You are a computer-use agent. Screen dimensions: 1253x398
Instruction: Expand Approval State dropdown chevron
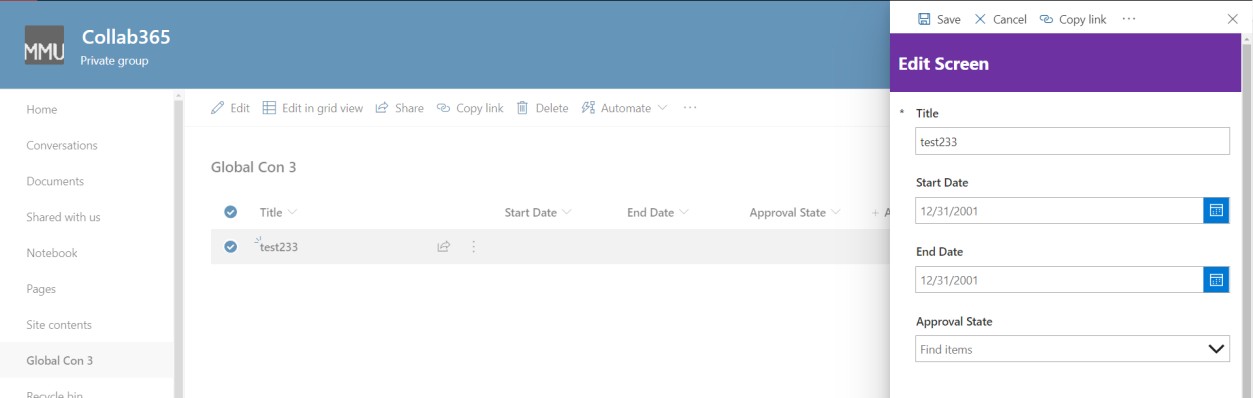click(1216, 349)
